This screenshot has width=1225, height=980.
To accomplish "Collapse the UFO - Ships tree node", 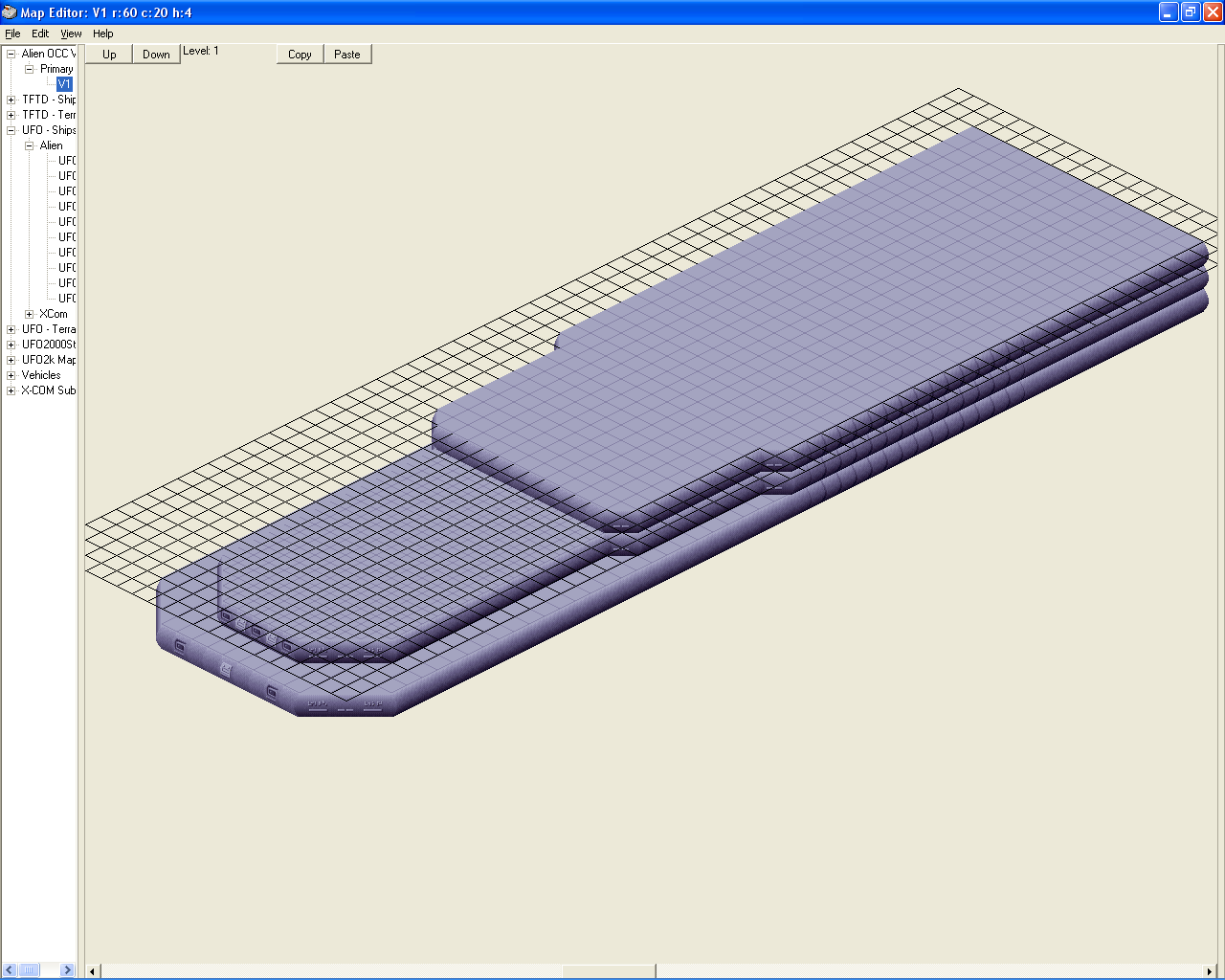I will tap(11, 130).
